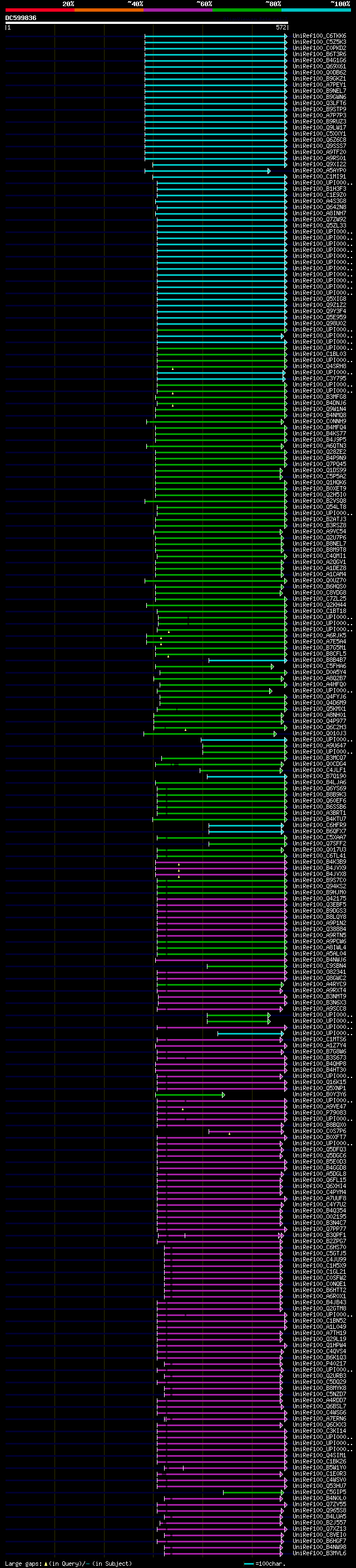Open hit UniRef100_A6QTN3
356x1568 pixels.
tap(319, 446)
